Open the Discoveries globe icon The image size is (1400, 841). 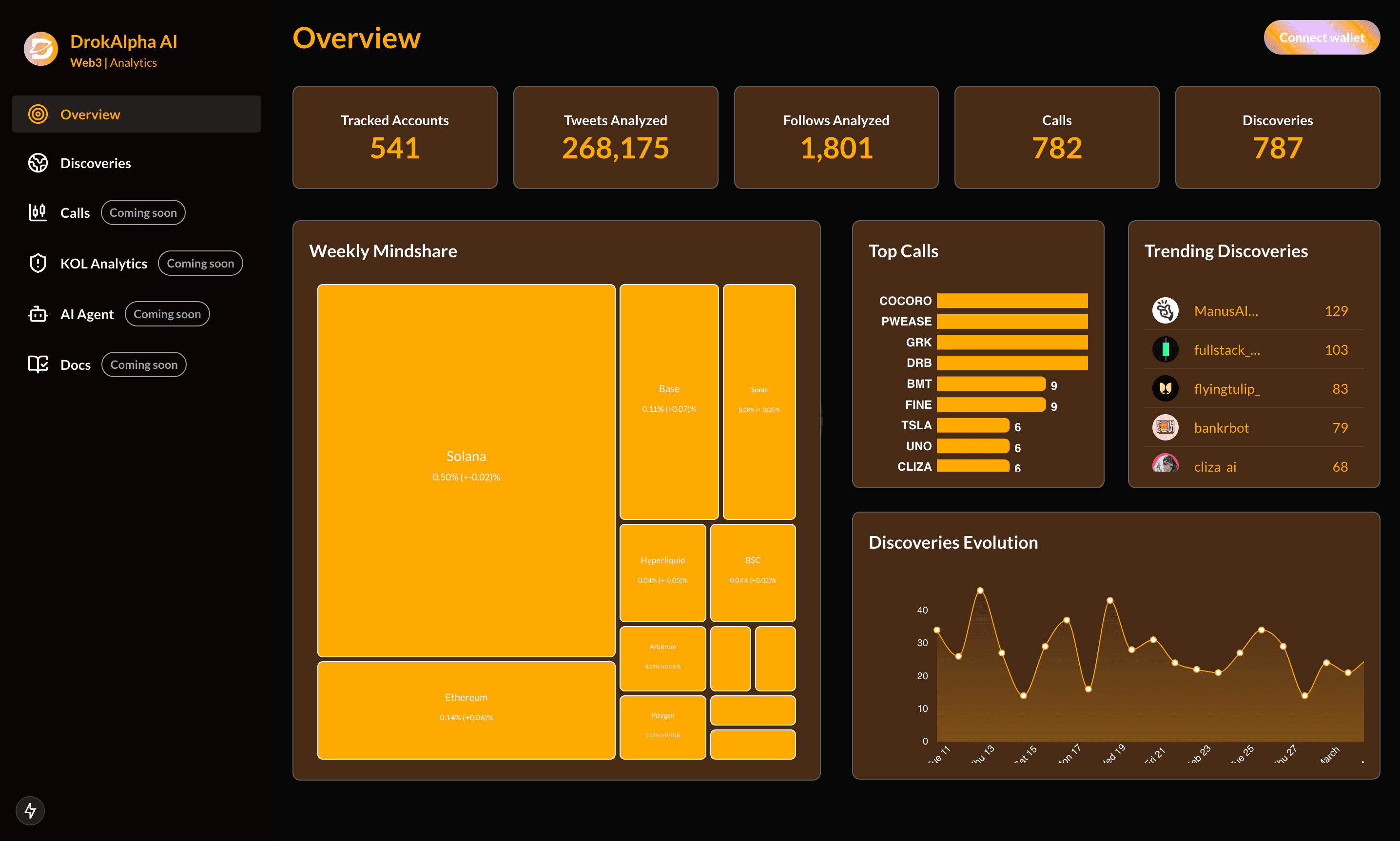click(x=38, y=163)
